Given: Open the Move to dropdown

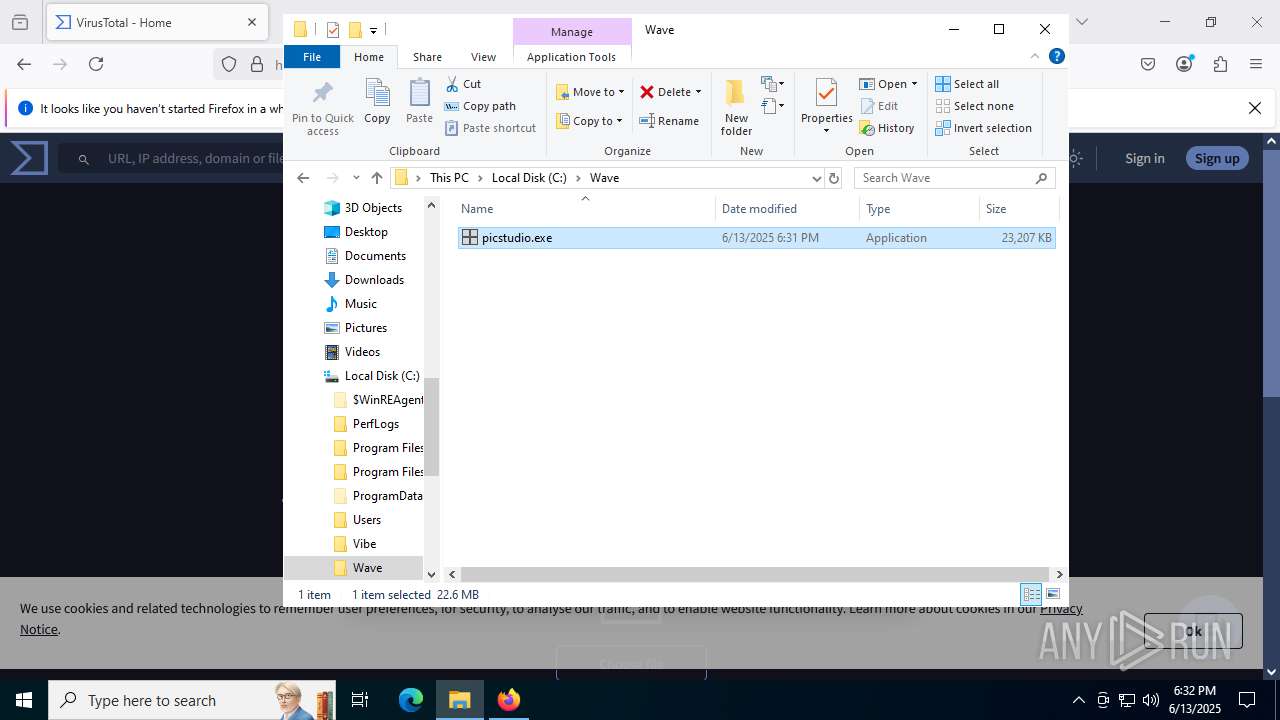Looking at the screenshot, I should coord(590,92).
